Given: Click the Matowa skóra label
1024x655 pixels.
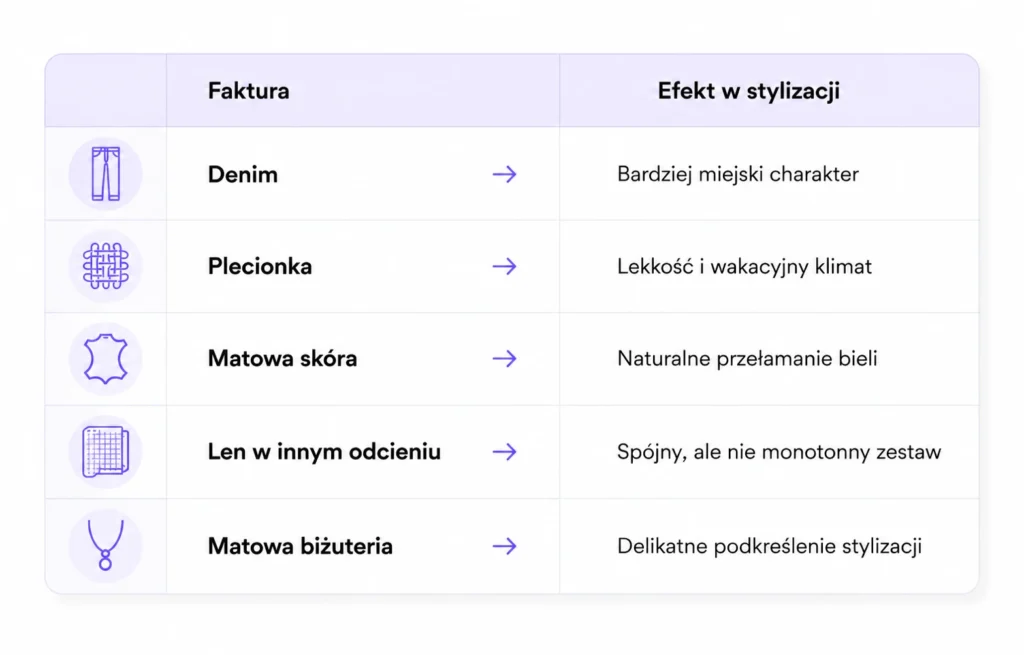Looking at the screenshot, I should click(x=282, y=359).
